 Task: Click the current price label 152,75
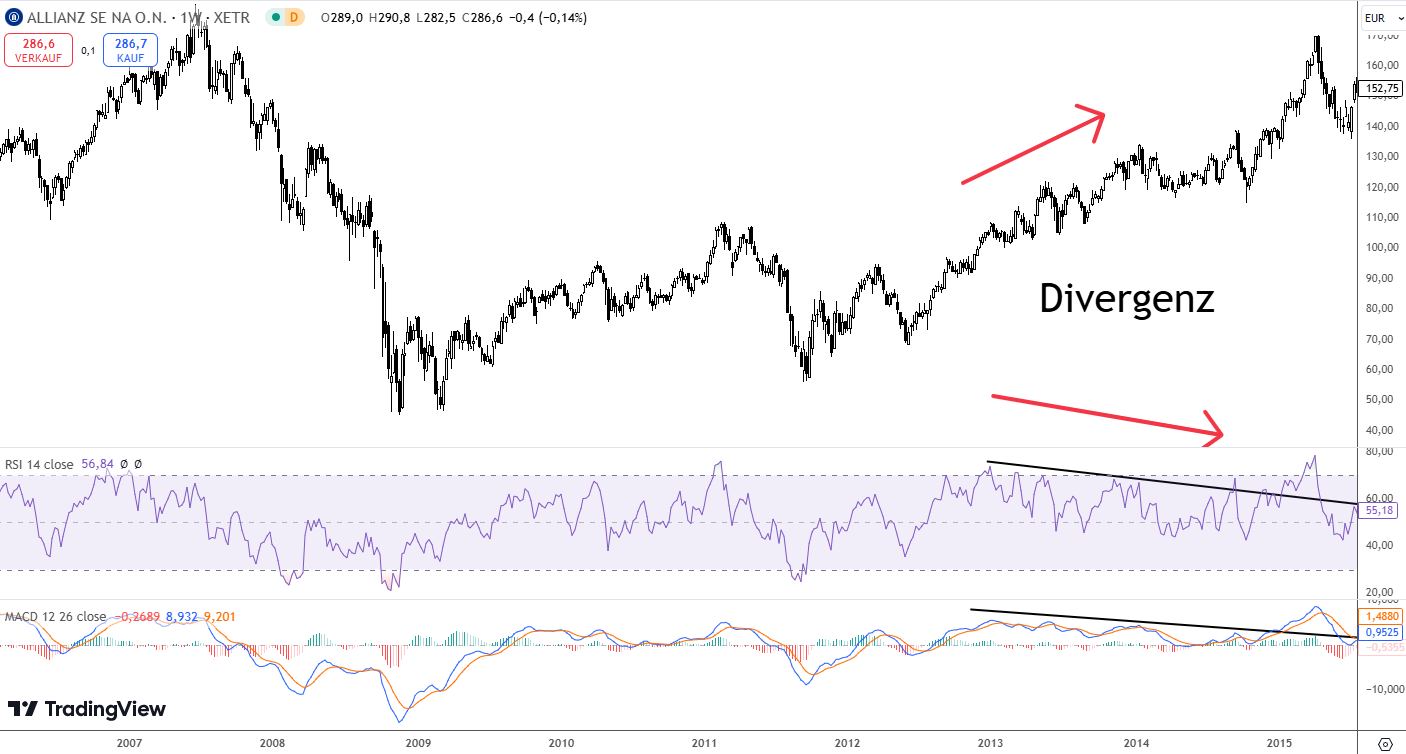[1382, 88]
